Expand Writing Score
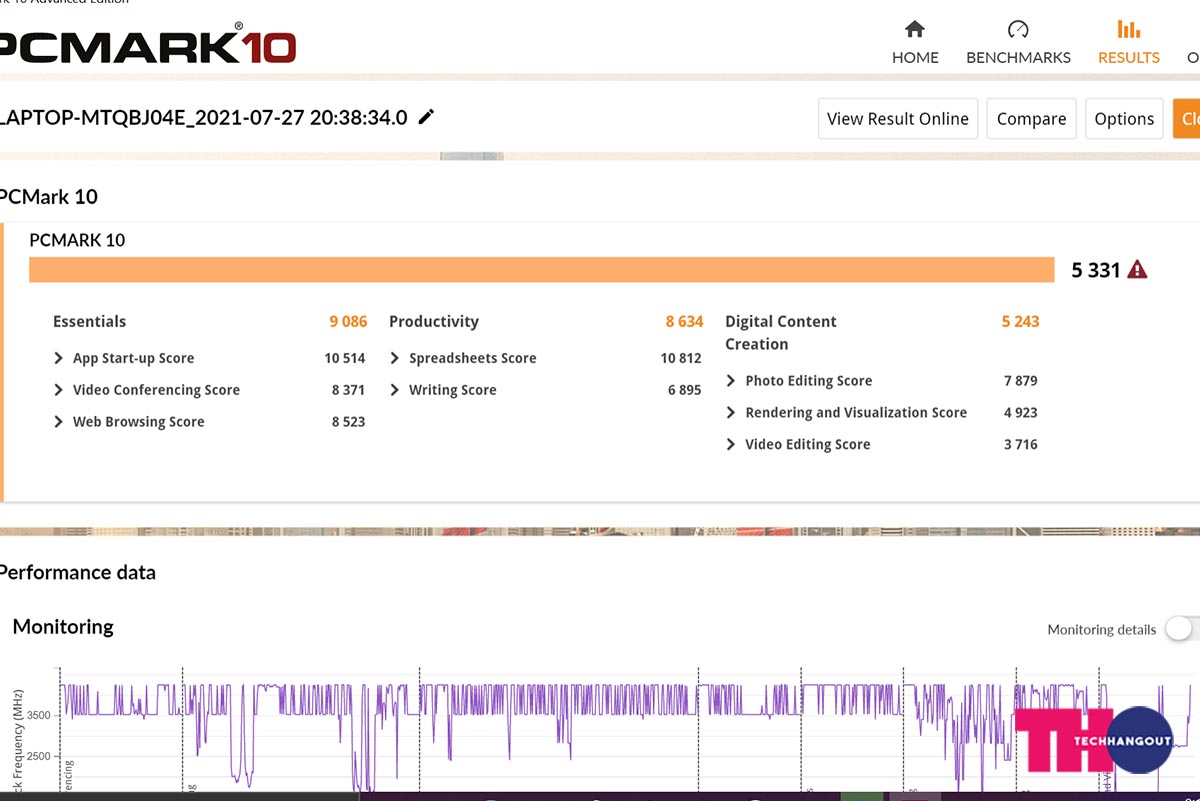The image size is (1200, 801). [x=395, y=390]
